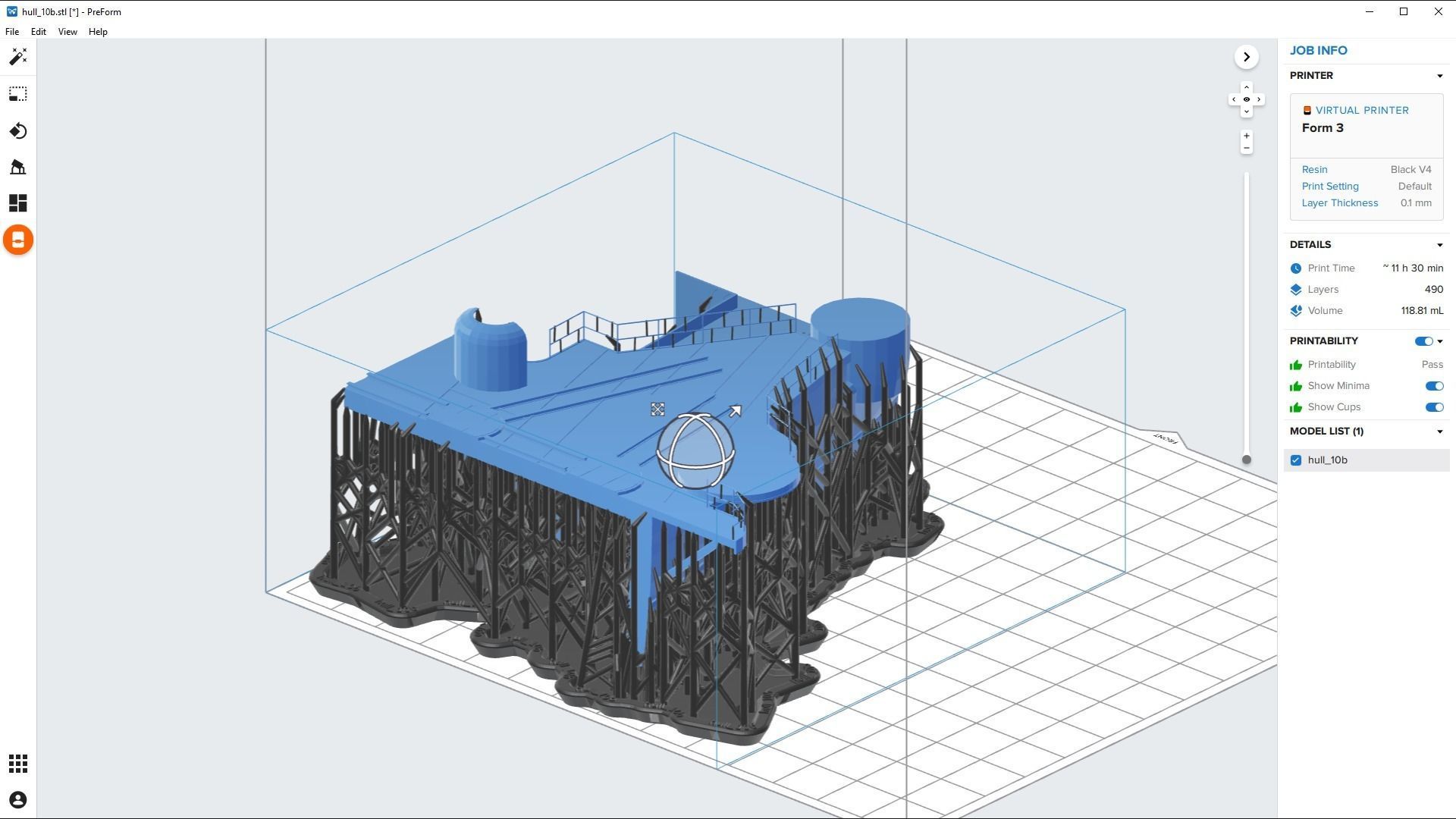Open the File menu

pyautogui.click(x=12, y=32)
